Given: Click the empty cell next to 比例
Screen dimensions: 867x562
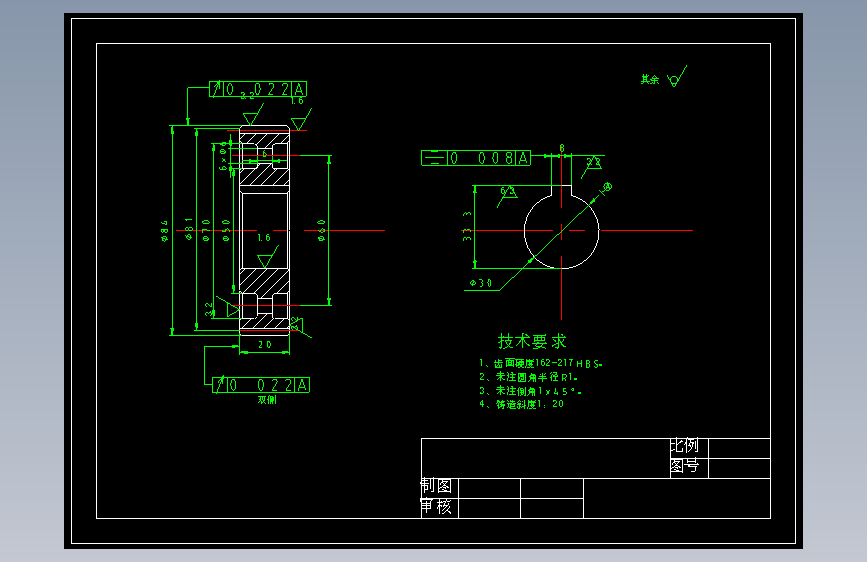Looking at the screenshot, I should (739, 449).
